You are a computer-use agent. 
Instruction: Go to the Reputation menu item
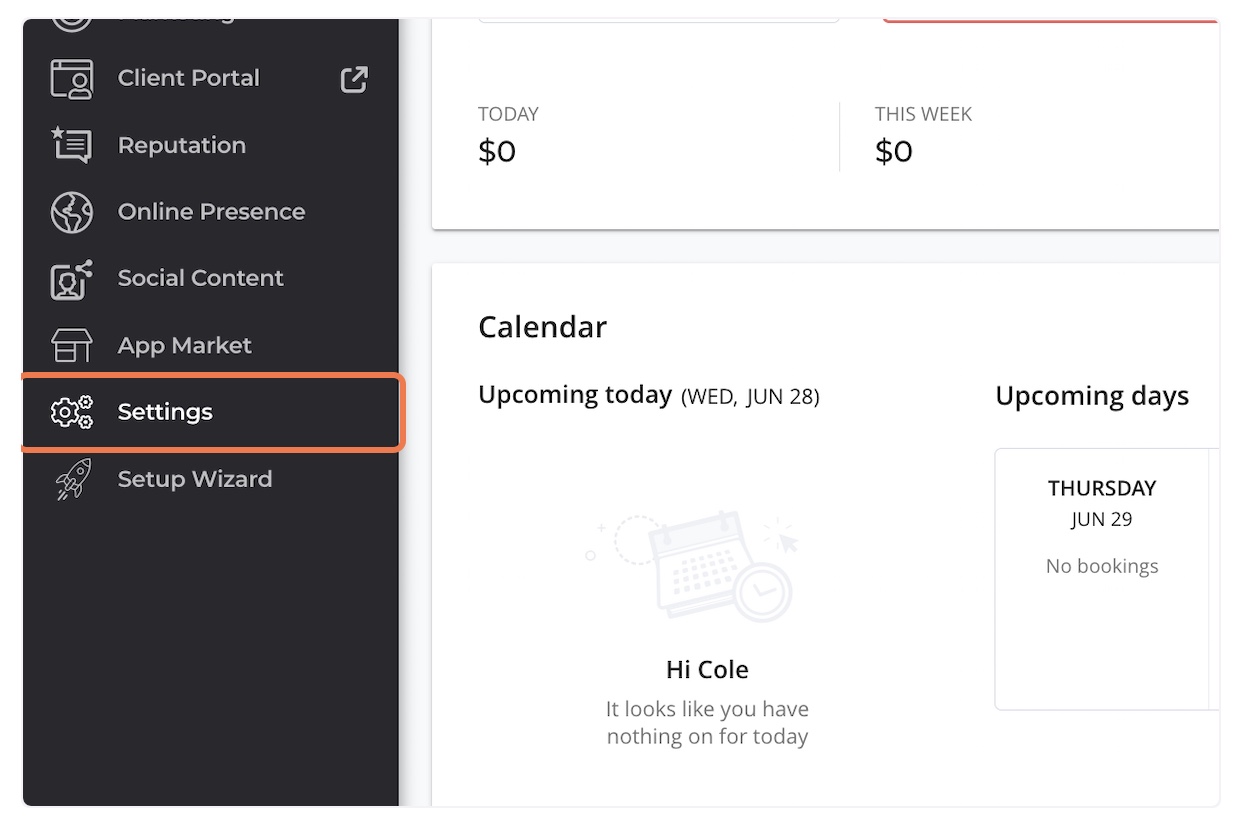coord(181,145)
